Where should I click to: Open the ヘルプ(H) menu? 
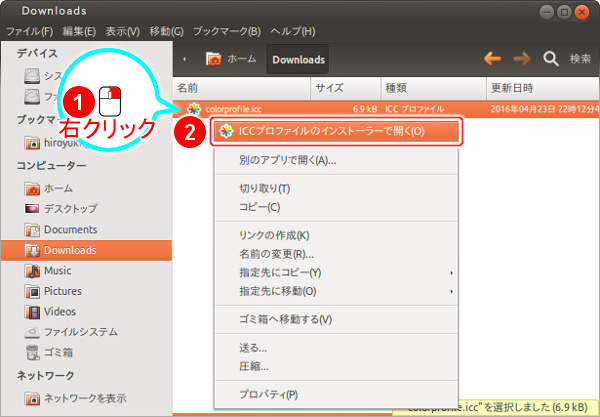click(x=293, y=31)
